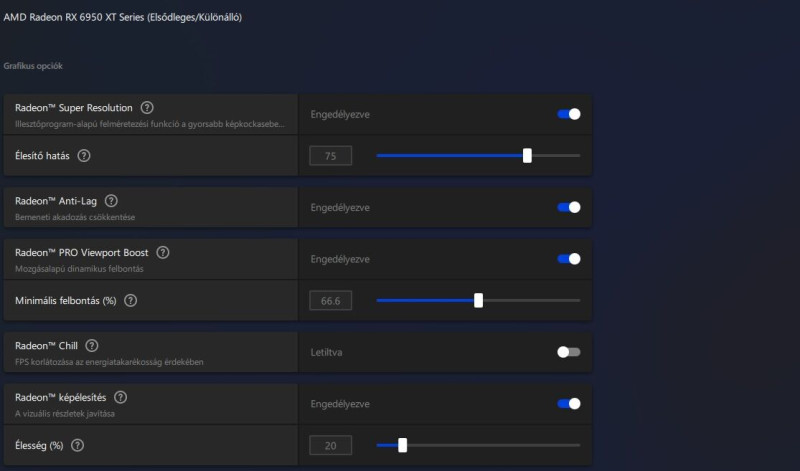Click Mozgásalapú dinamikus felbontás description
This screenshot has height=471, width=800.
79,269
